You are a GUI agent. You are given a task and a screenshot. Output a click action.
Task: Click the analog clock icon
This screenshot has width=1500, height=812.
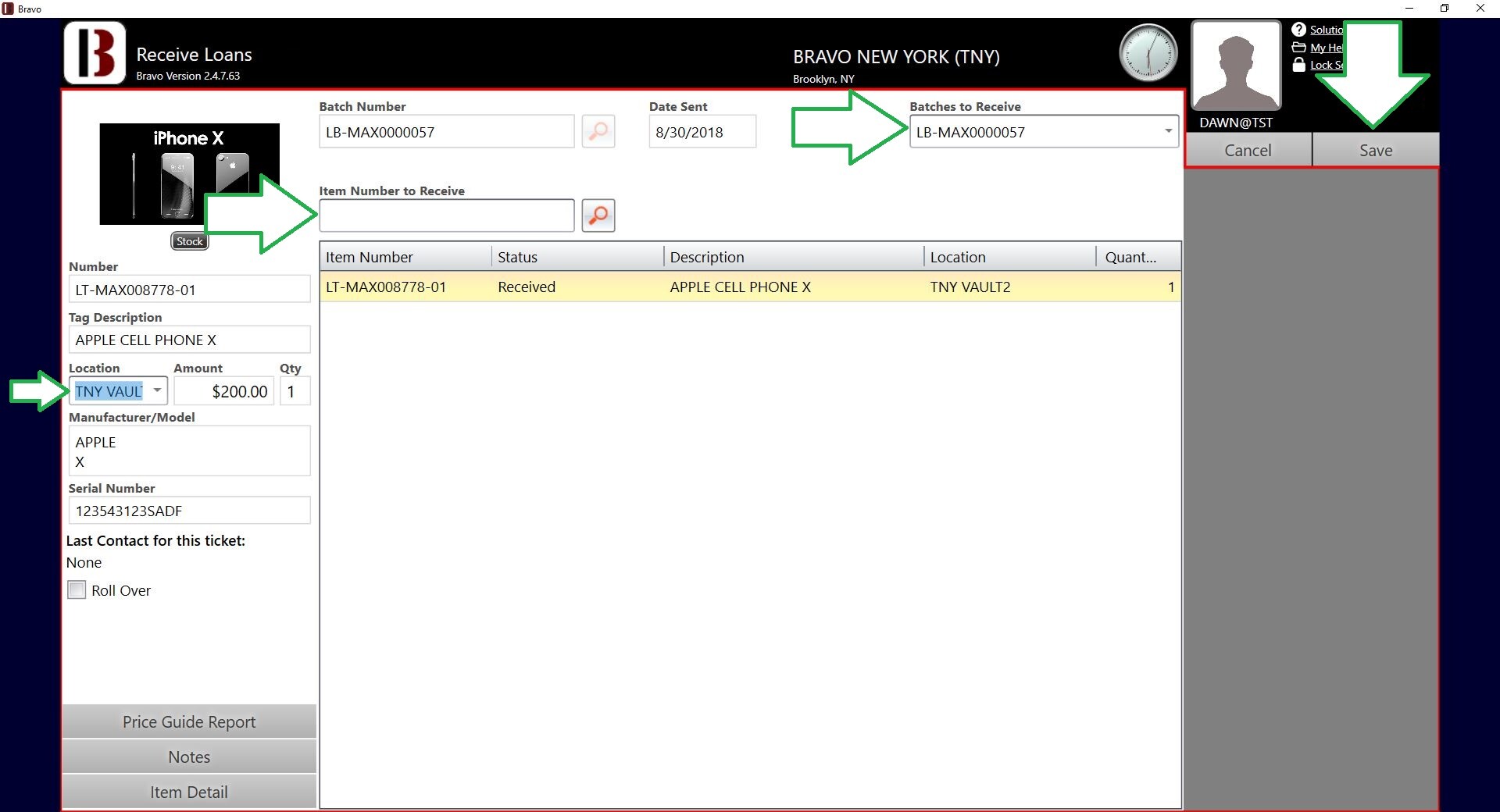pos(1148,53)
